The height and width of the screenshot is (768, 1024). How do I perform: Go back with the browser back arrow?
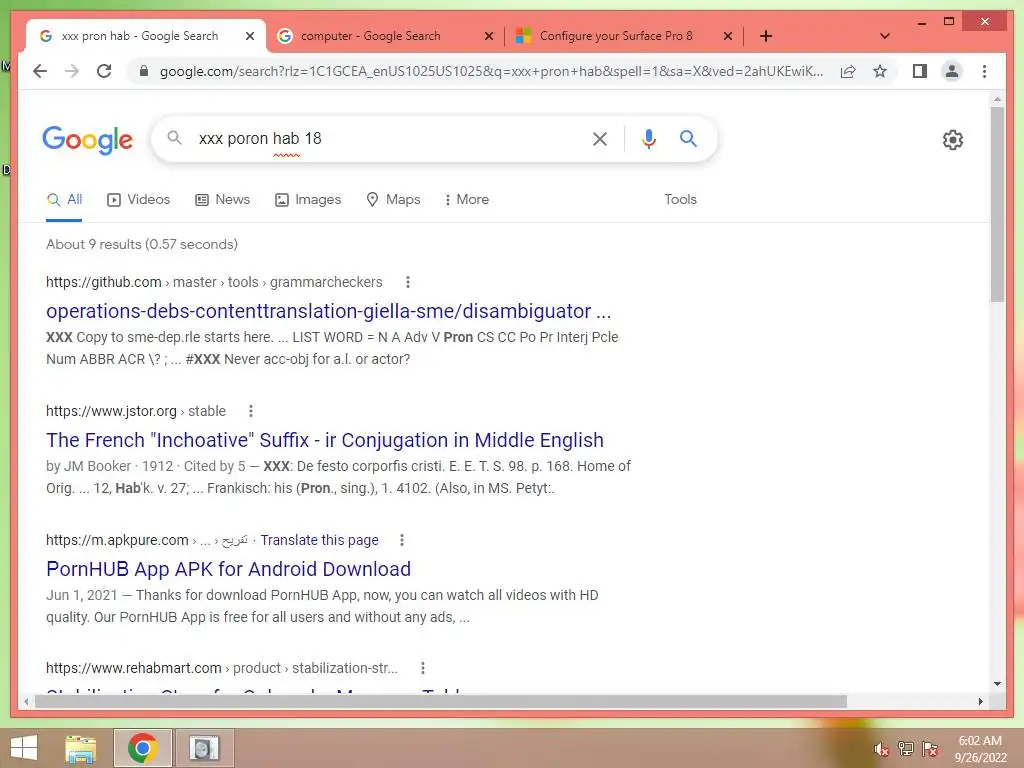coord(40,71)
